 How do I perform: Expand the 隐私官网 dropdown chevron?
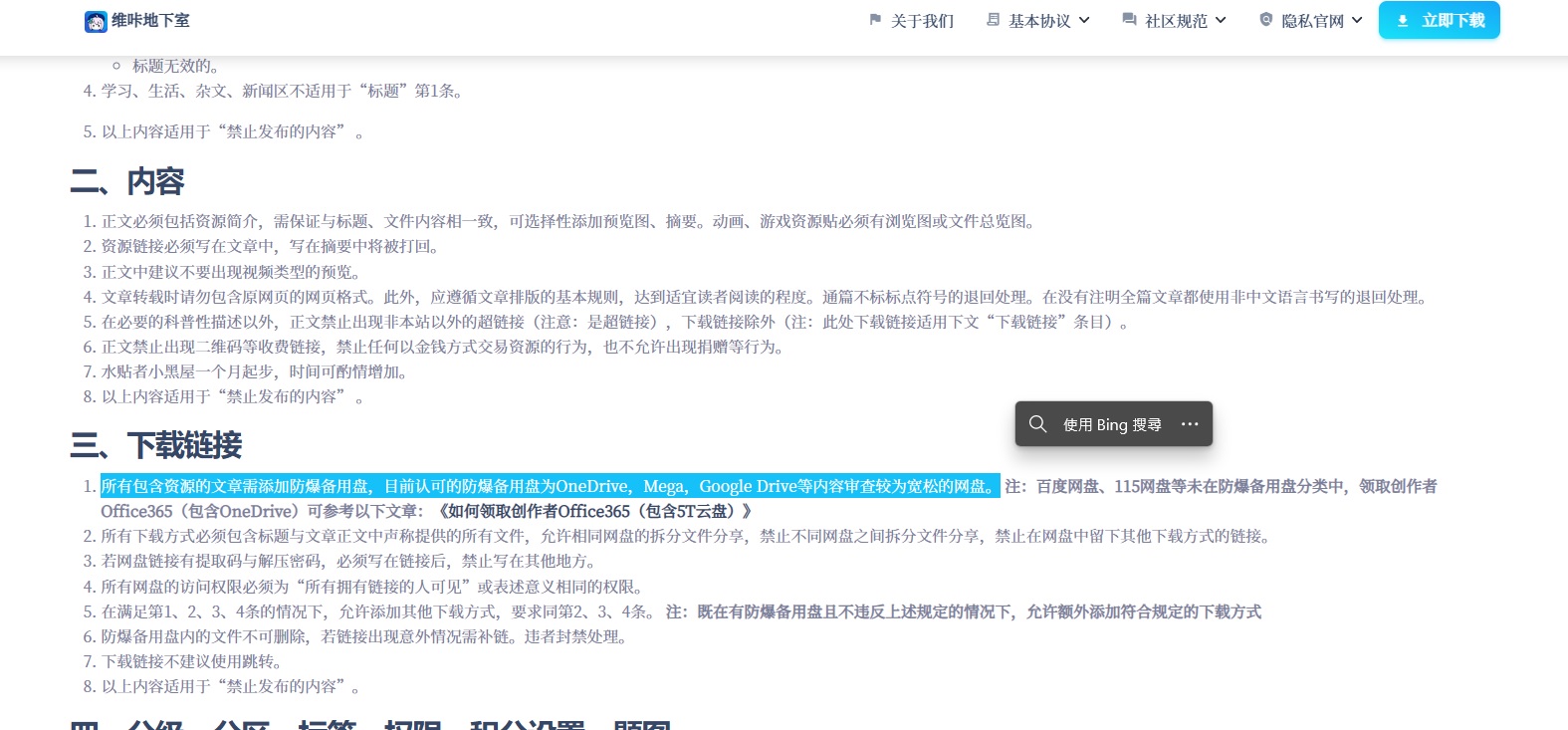coord(1357,21)
